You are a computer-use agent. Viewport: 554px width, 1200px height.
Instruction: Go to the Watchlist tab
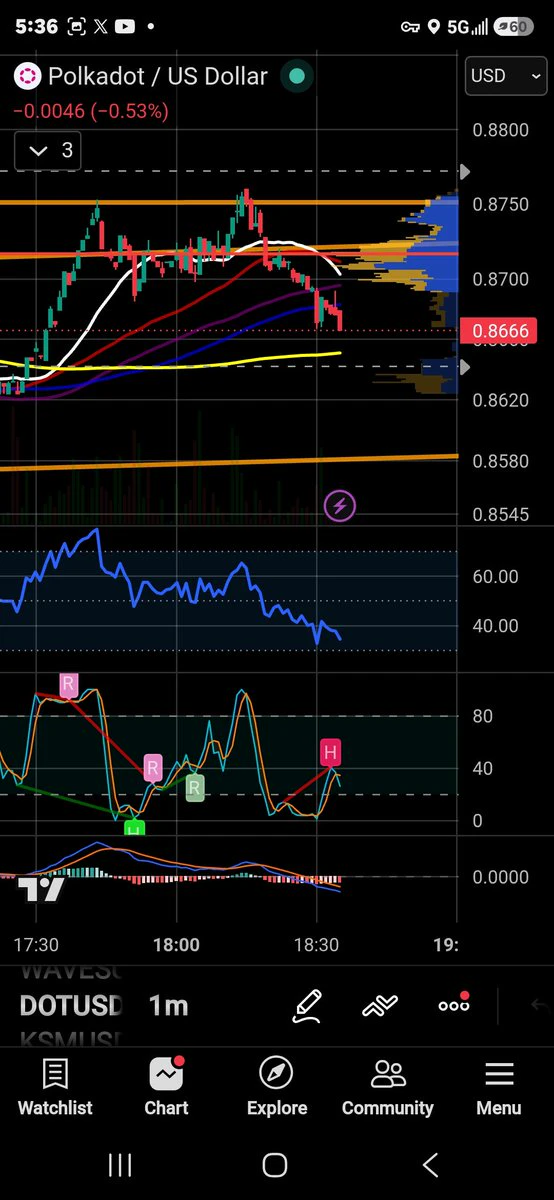tap(55, 1088)
